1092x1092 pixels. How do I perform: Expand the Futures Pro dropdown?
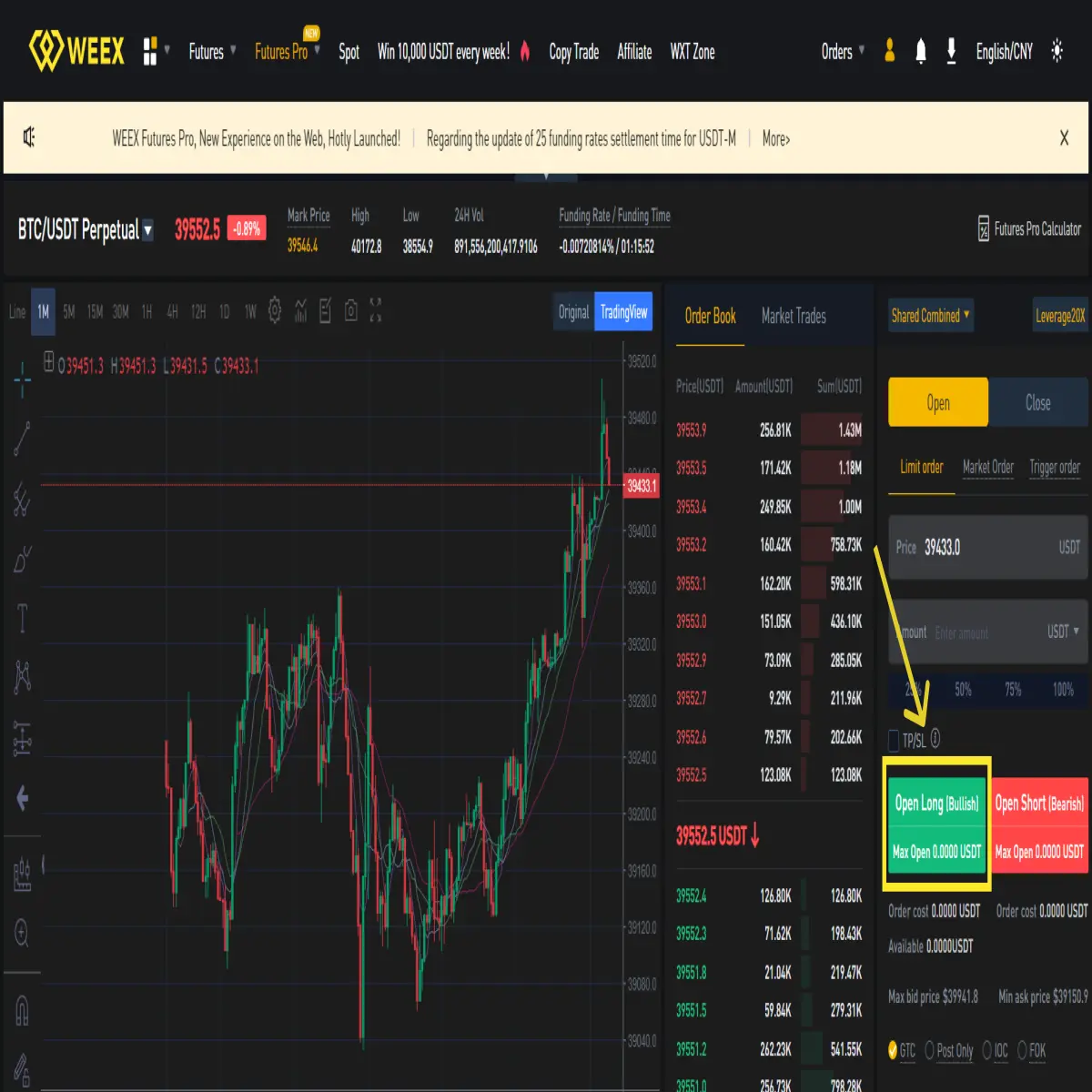tap(287, 52)
